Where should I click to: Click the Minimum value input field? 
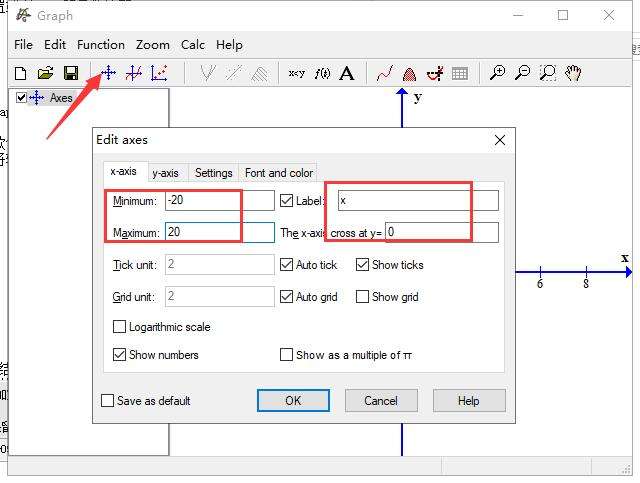(x=219, y=201)
